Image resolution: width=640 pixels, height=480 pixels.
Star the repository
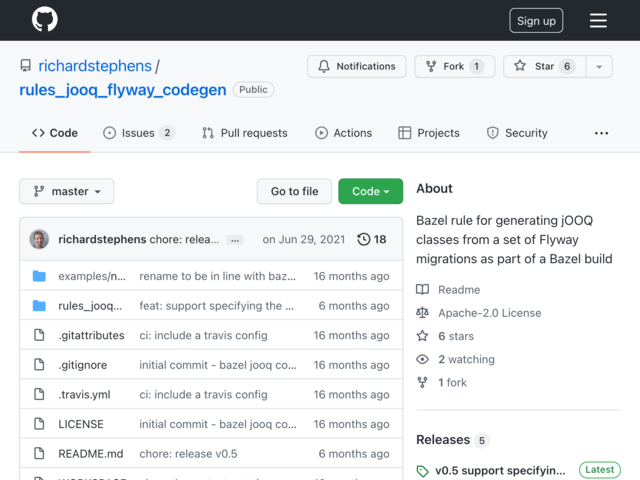(x=544, y=66)
